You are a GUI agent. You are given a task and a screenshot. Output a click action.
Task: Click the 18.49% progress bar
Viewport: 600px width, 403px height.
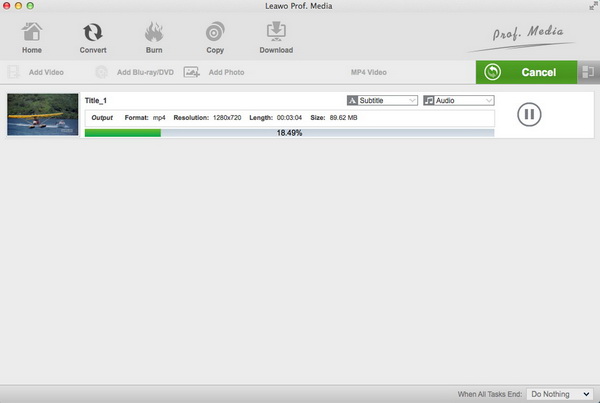pyautogui.click(x=289, y=133)
